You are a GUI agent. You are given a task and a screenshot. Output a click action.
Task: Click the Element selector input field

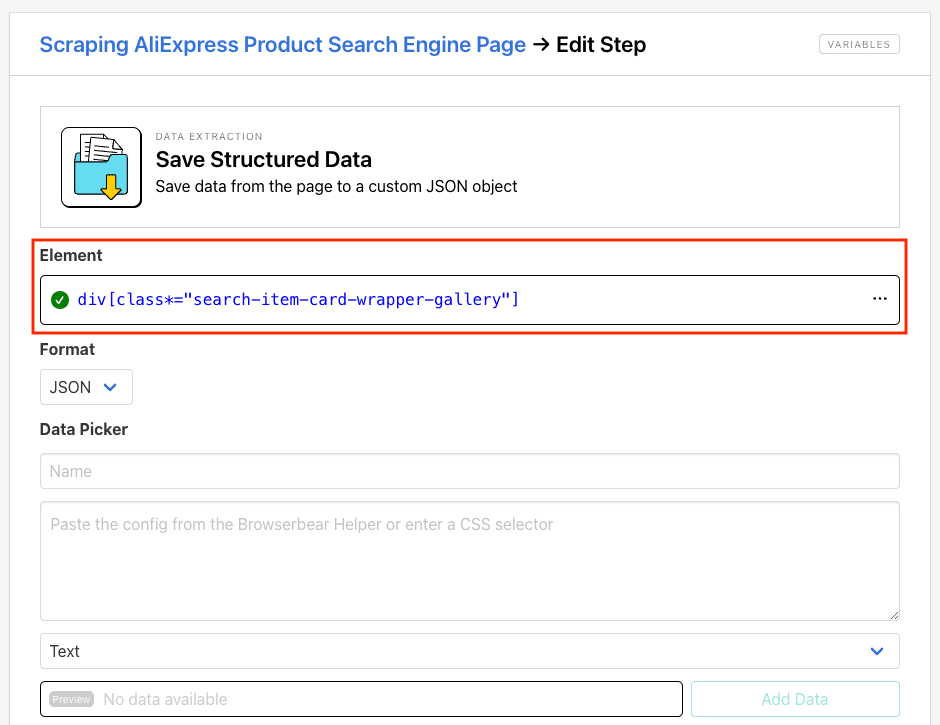point(469,300)
